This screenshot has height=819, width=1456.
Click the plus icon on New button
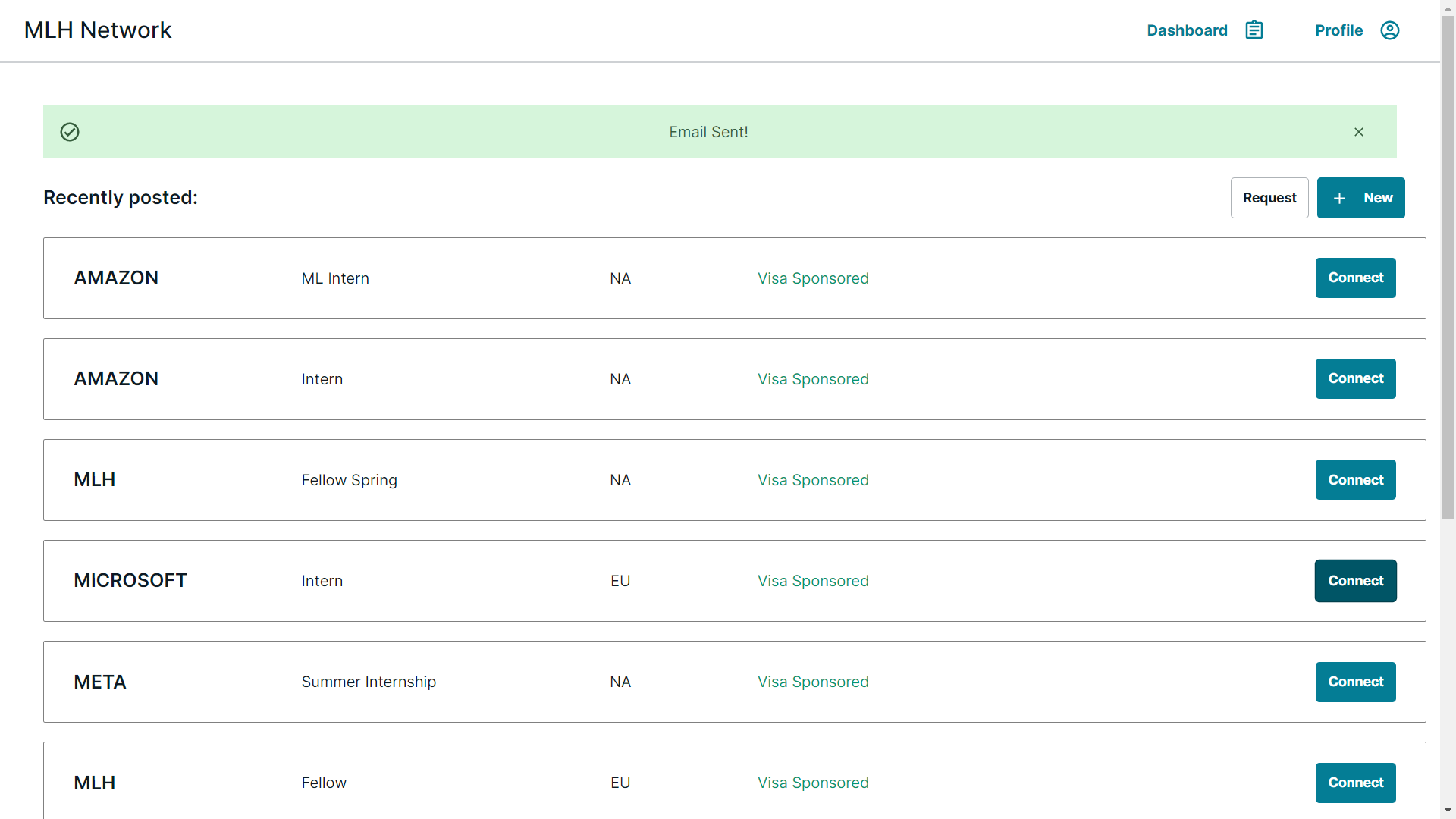[1339, 199]
